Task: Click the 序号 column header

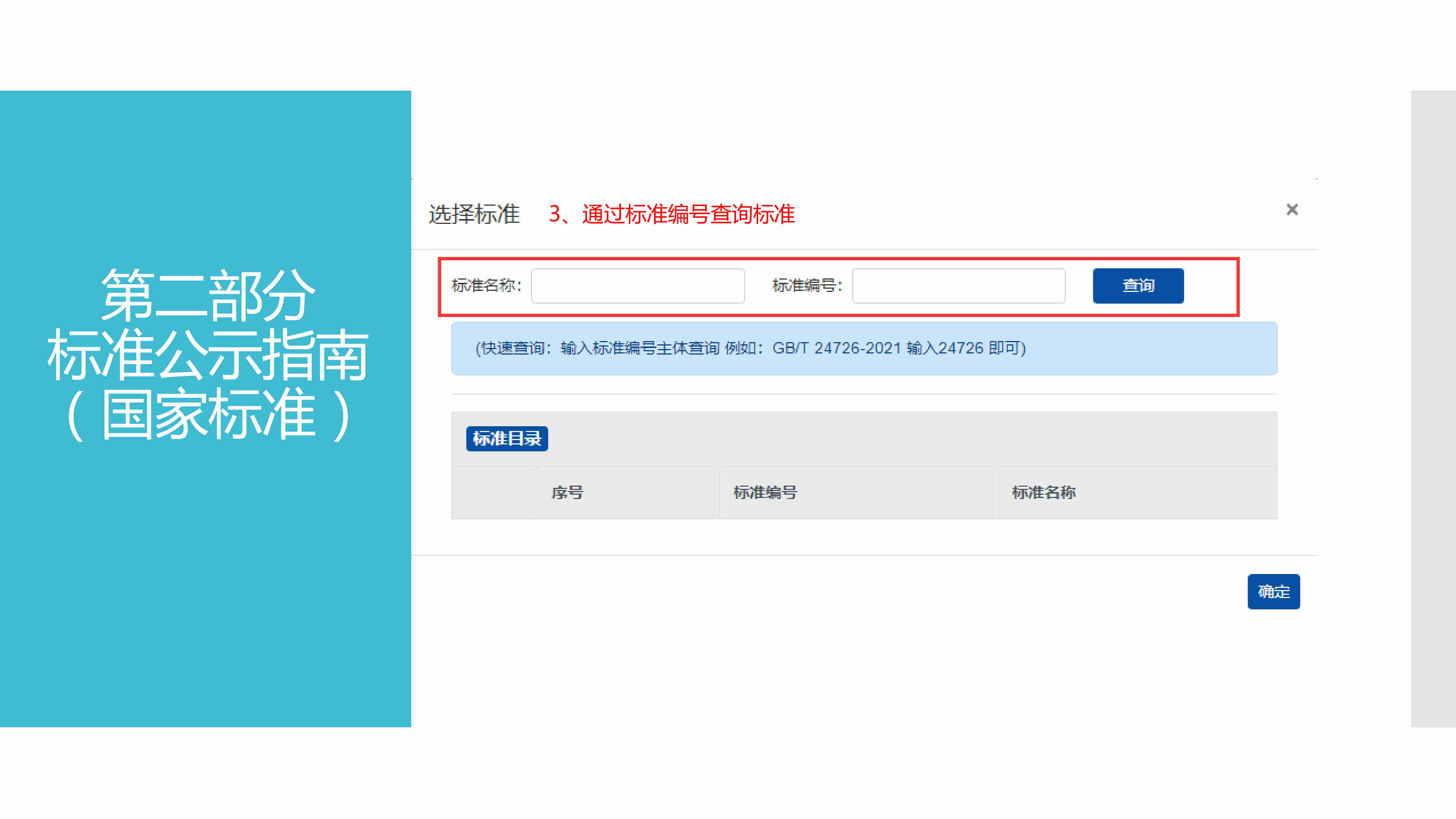Action: click(x=628, y=493)
